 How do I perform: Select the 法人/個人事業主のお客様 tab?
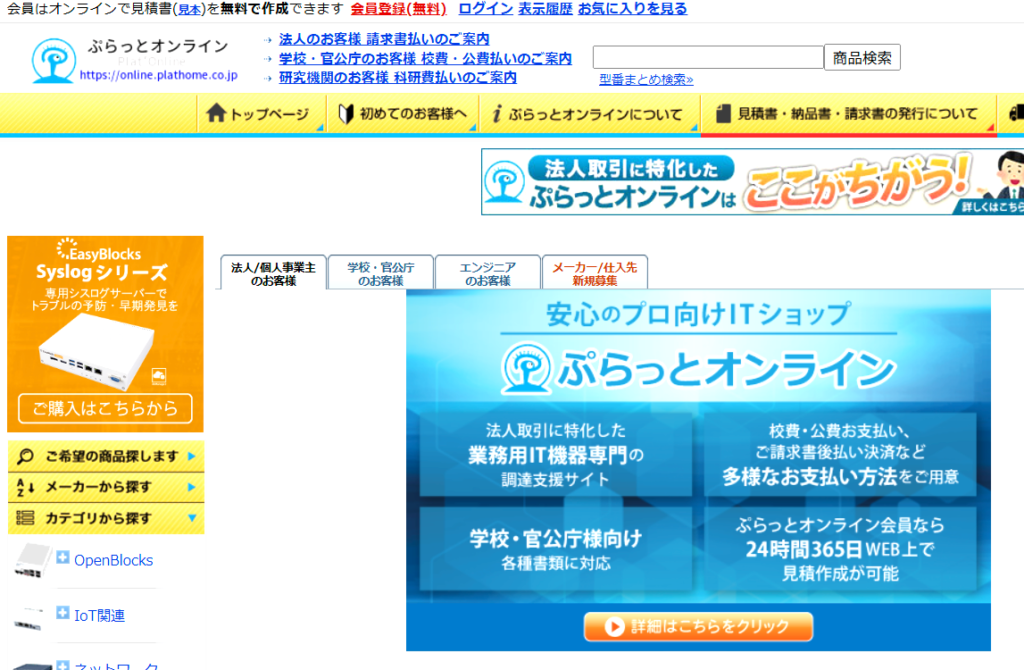pyautogui.click(x=273, y=273)
